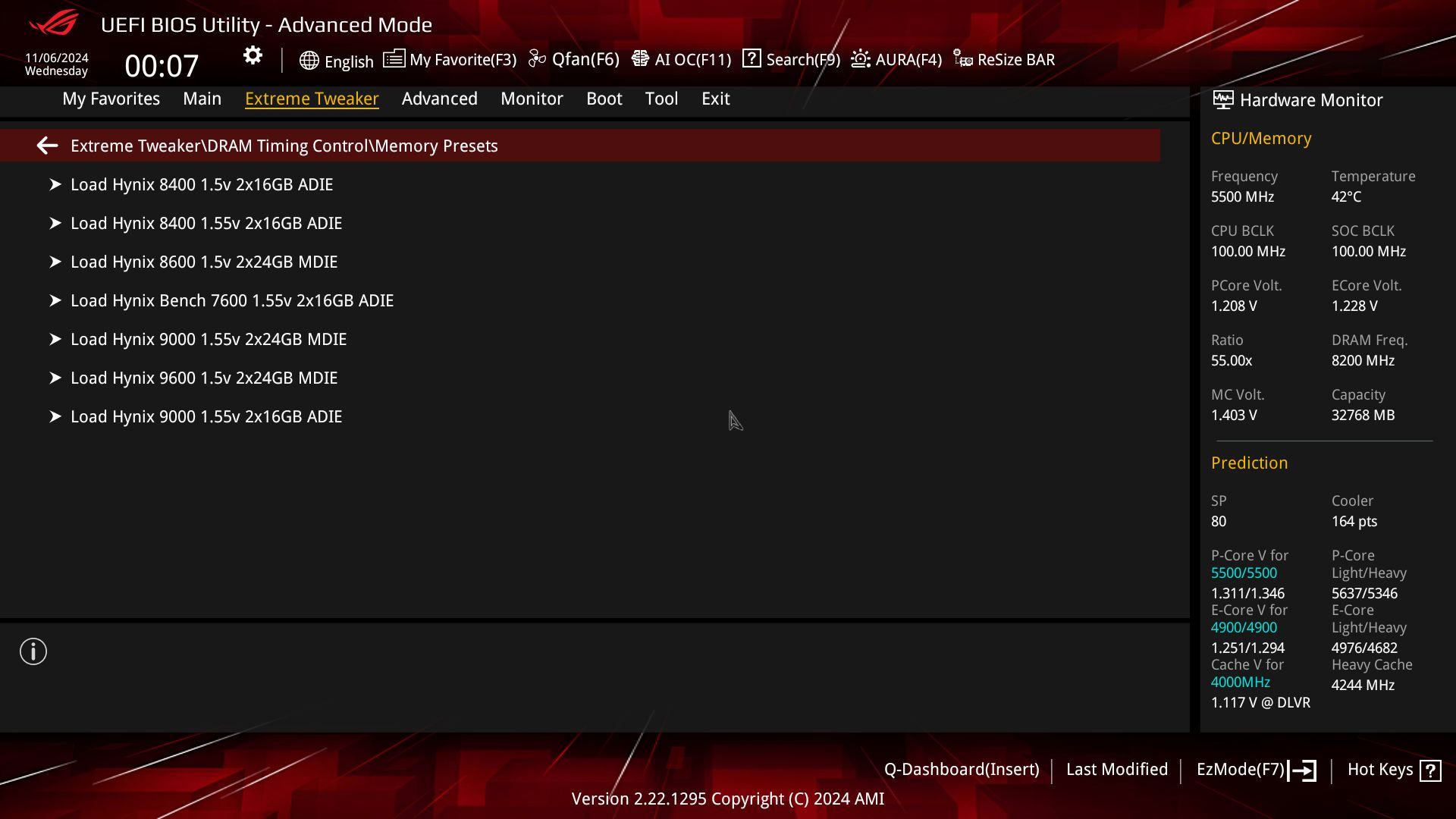Open the My Favorite(F3) list icon
The width and height of the screenshot is (1456, 819).
(x=394, y=58)
